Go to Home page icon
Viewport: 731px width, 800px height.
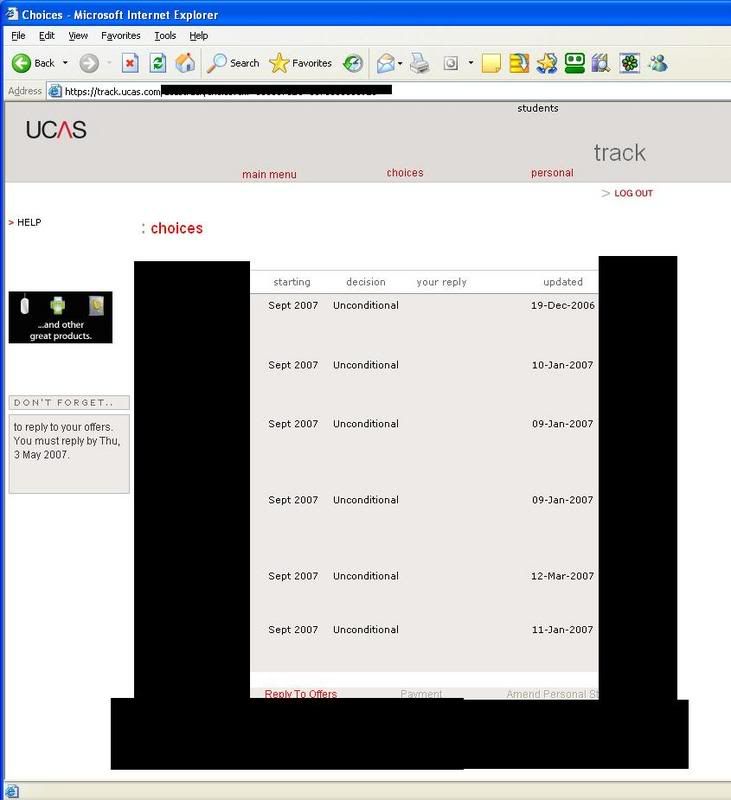pyautogui.click(x=185, y=63)
